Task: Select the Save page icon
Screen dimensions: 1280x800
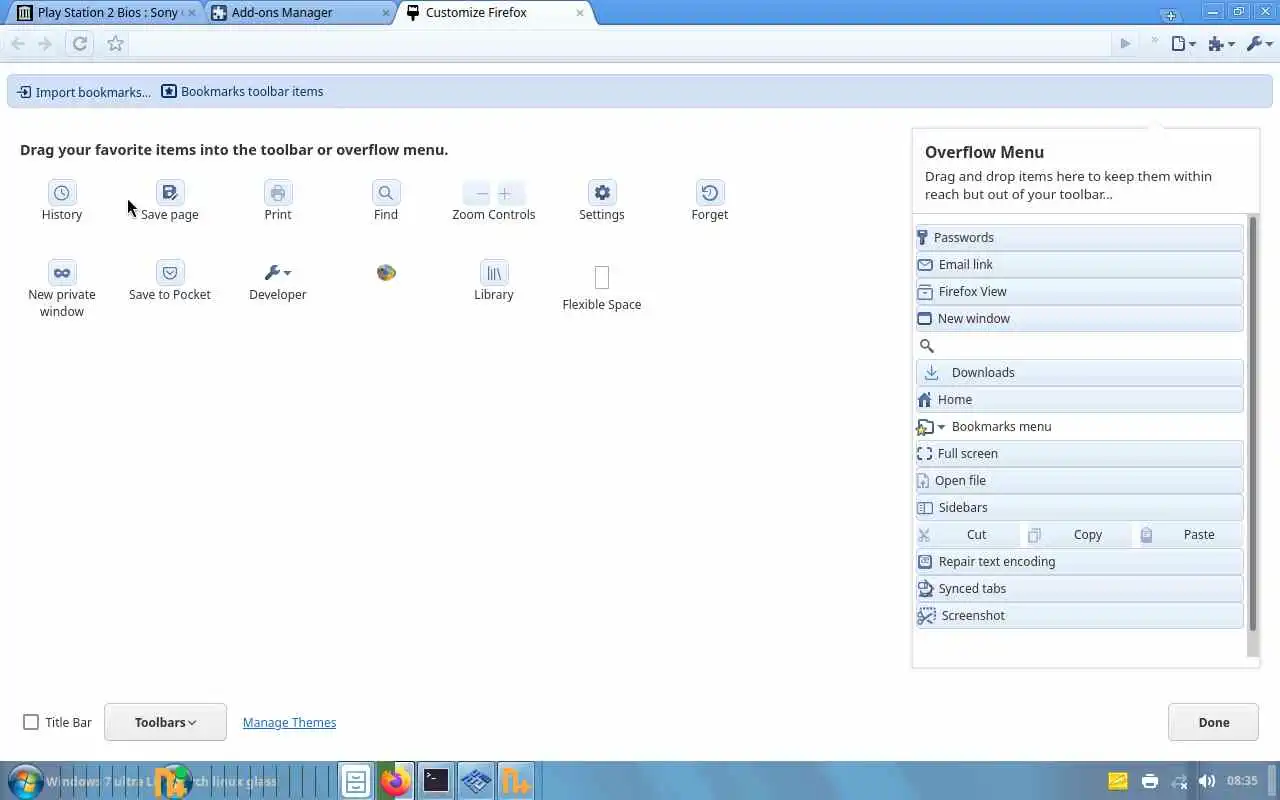Action: 170,193
